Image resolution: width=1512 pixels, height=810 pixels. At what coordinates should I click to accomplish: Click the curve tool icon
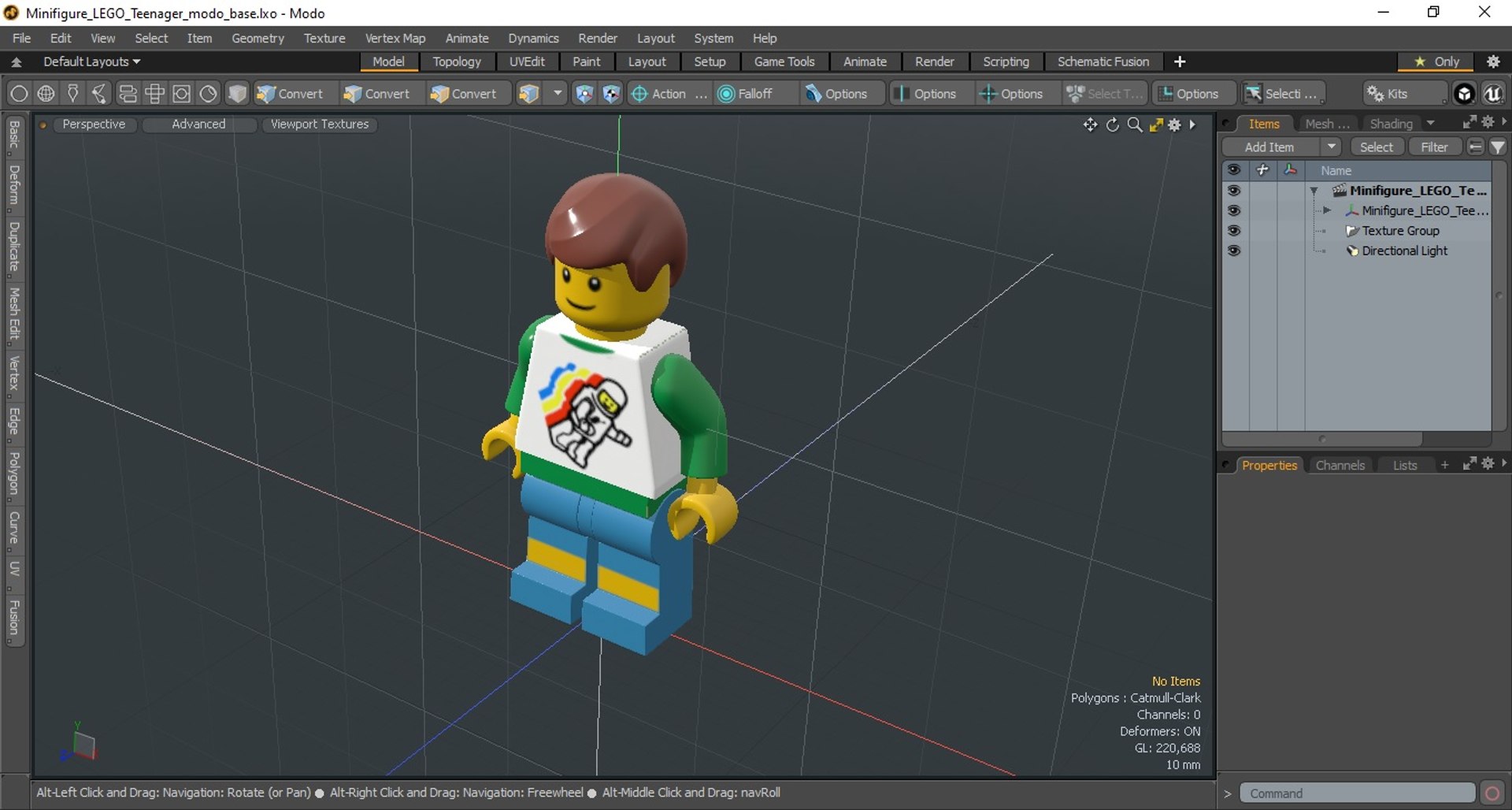click(99, 94)
